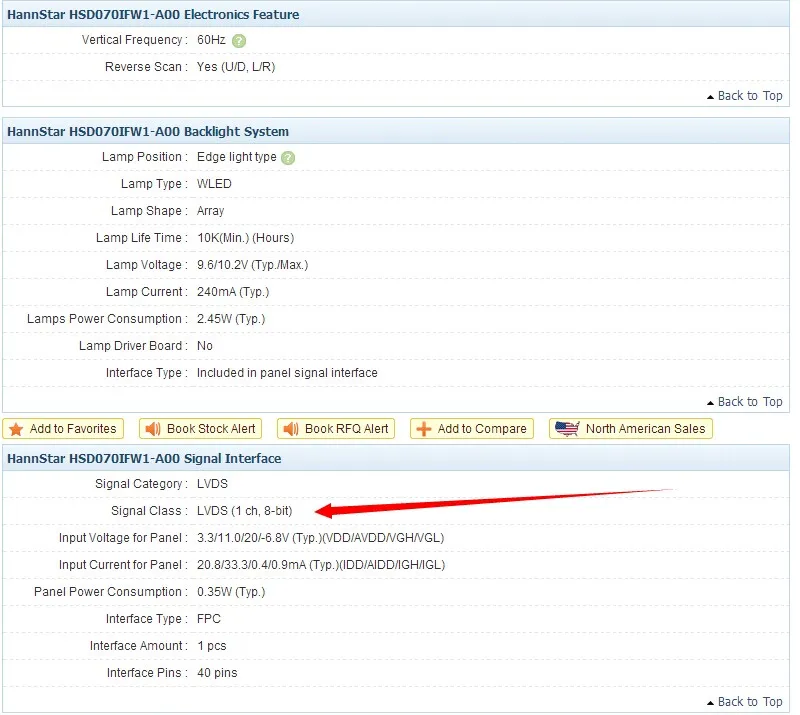
Task: Select 'Yes (U/D, L/R)' reverse scan value
Action: tap(236, 67)
